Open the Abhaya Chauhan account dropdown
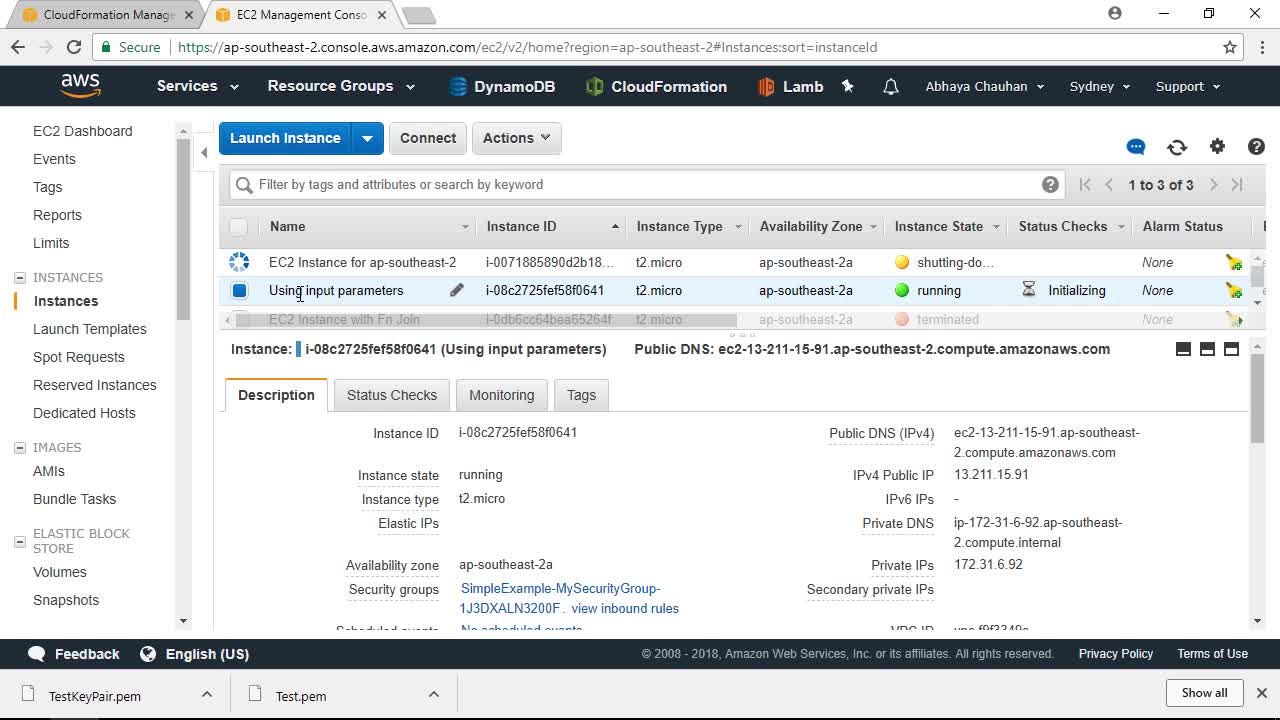Screen dimensions: 1280x720 pos(985,86)
